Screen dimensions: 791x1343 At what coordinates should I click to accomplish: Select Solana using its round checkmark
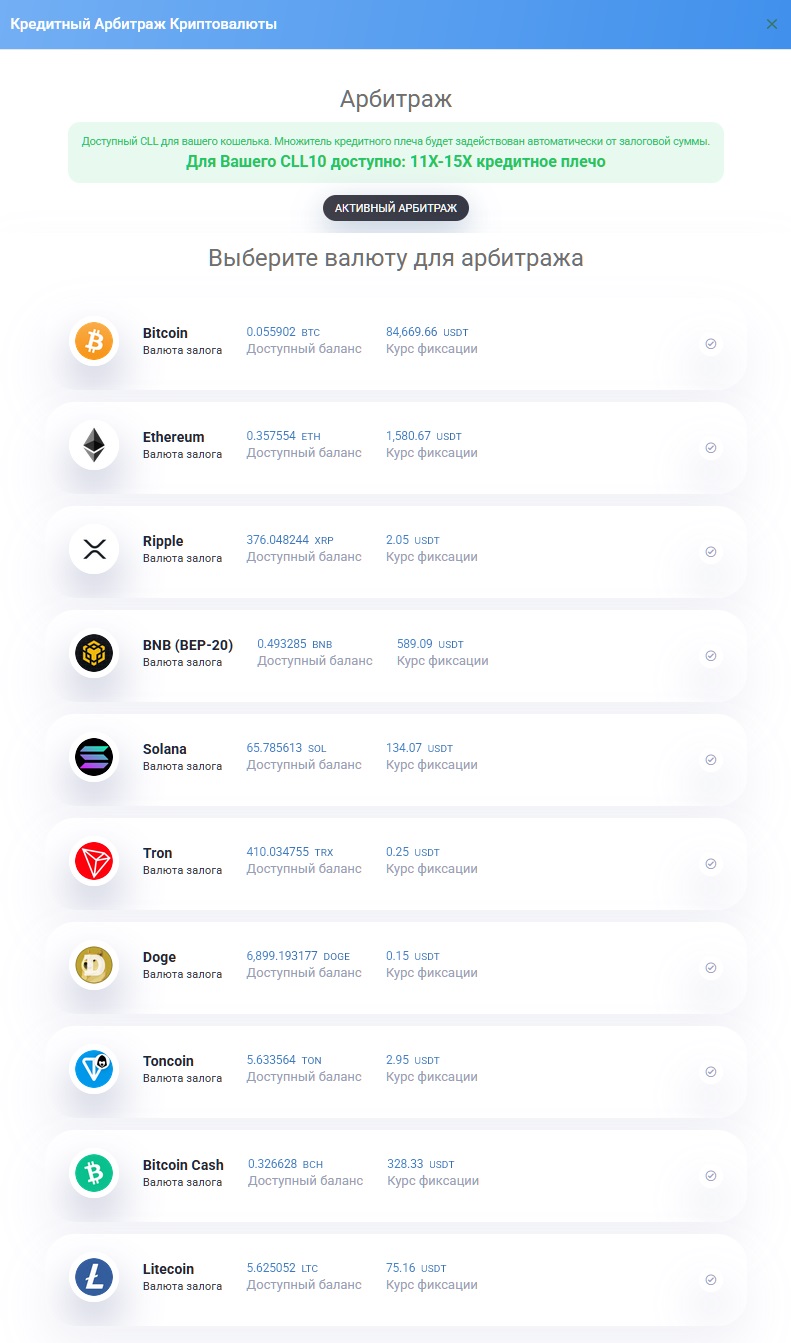tap(711, 760)
